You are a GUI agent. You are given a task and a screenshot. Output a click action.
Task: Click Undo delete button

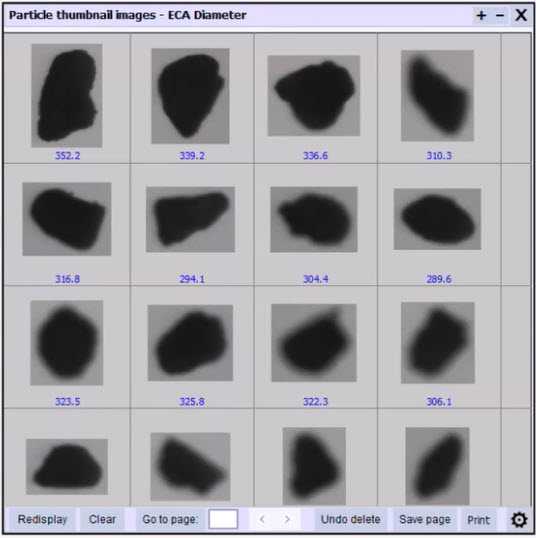350,519
